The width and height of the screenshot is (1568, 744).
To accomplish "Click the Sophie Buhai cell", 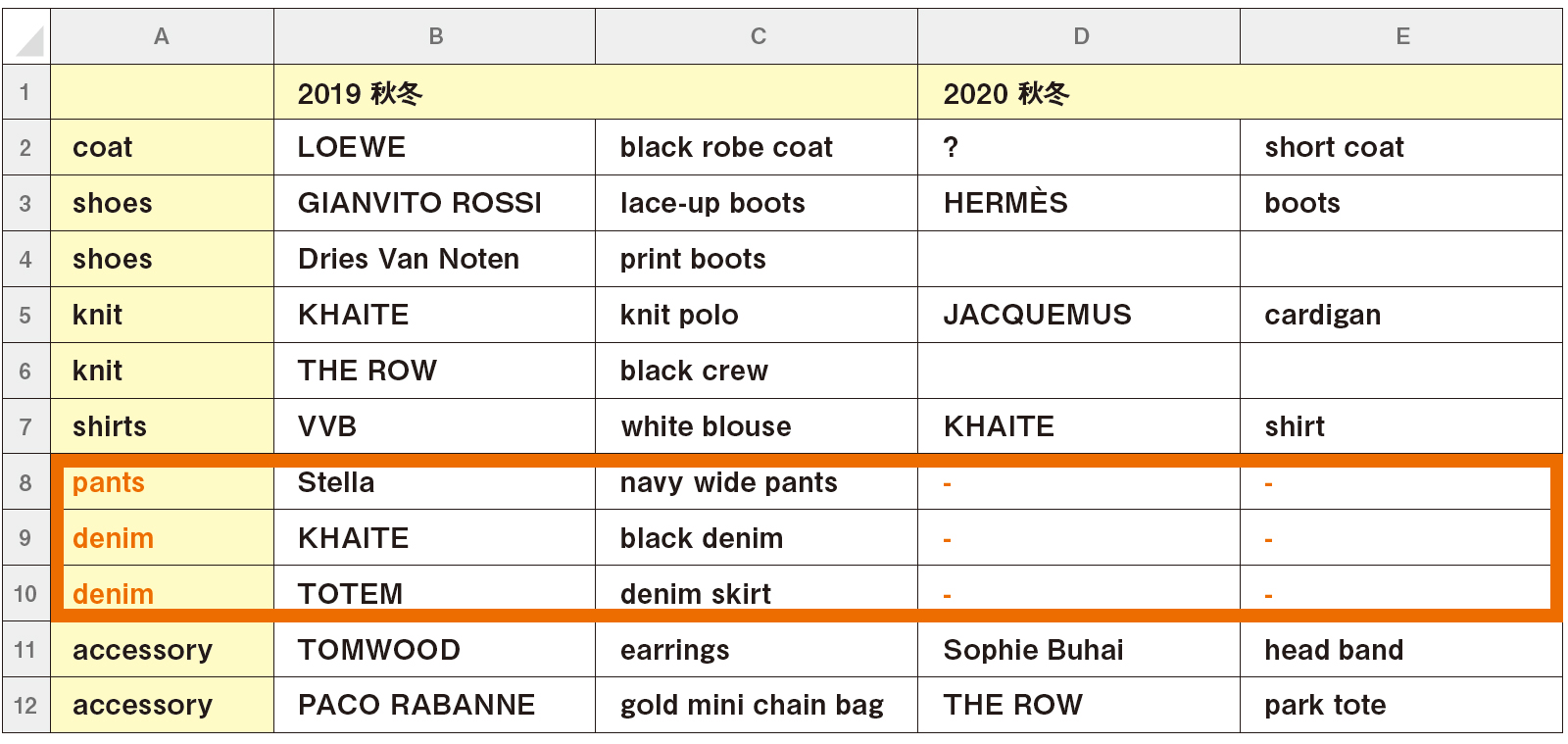I will [x=1079, y=650].
